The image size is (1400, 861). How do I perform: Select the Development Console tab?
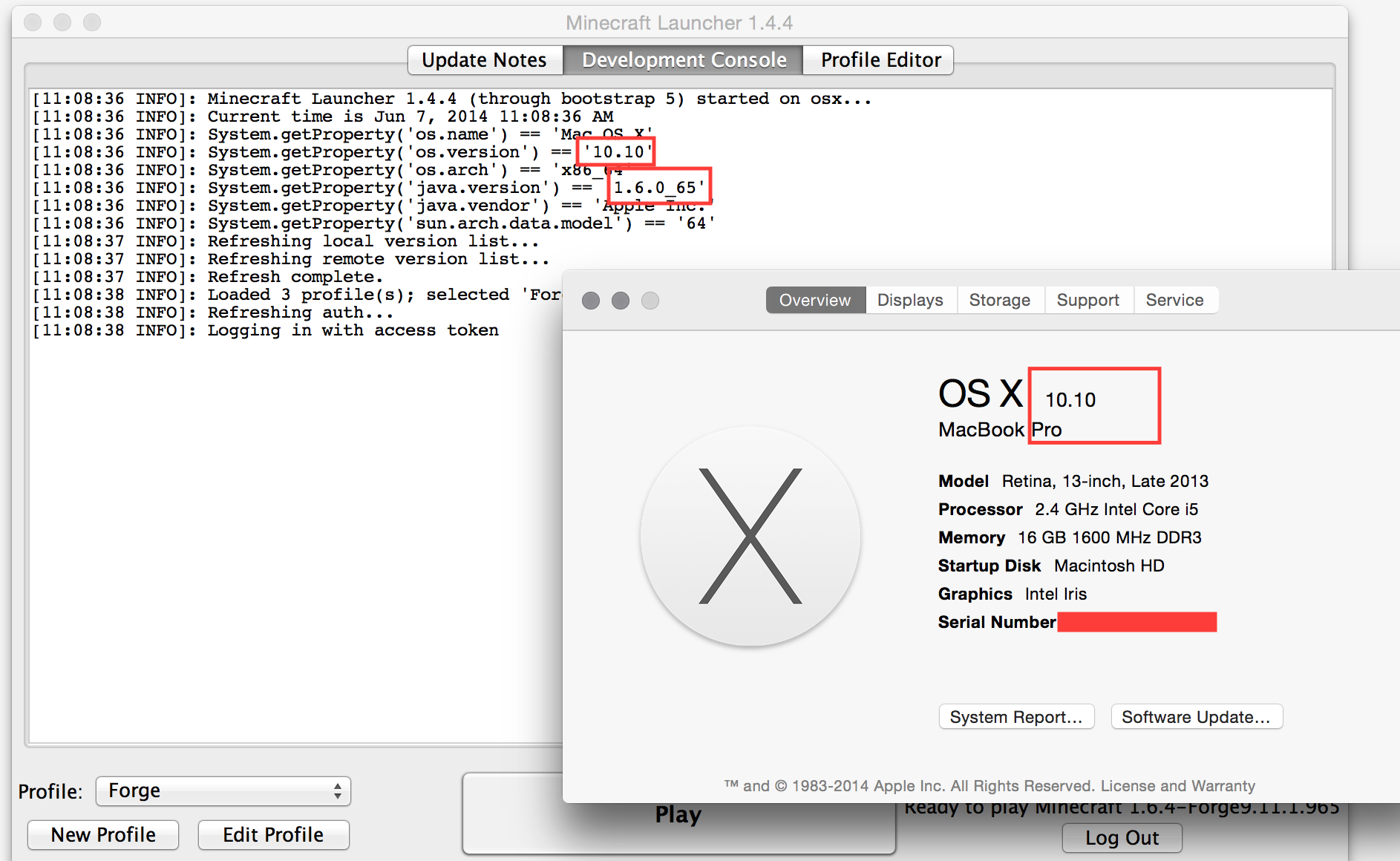coord(684,60)
